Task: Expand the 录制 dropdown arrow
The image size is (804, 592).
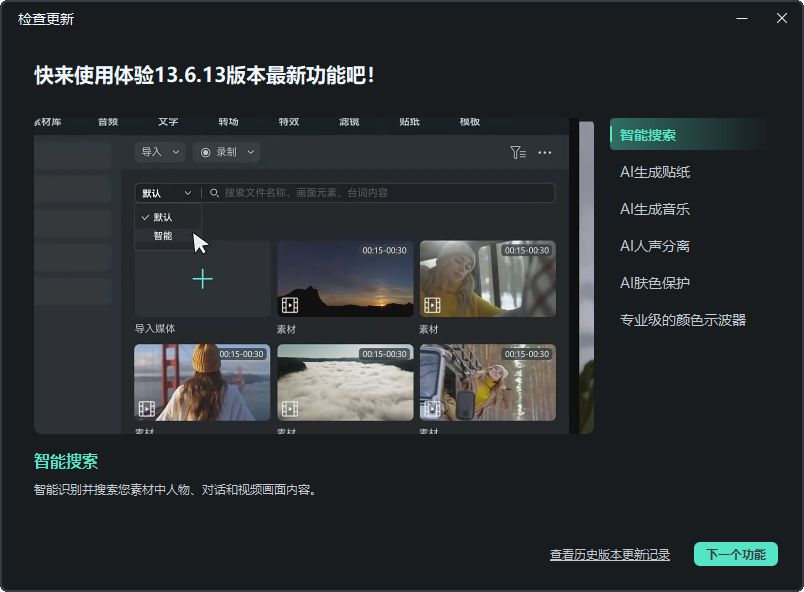Action: coord(251,152)
